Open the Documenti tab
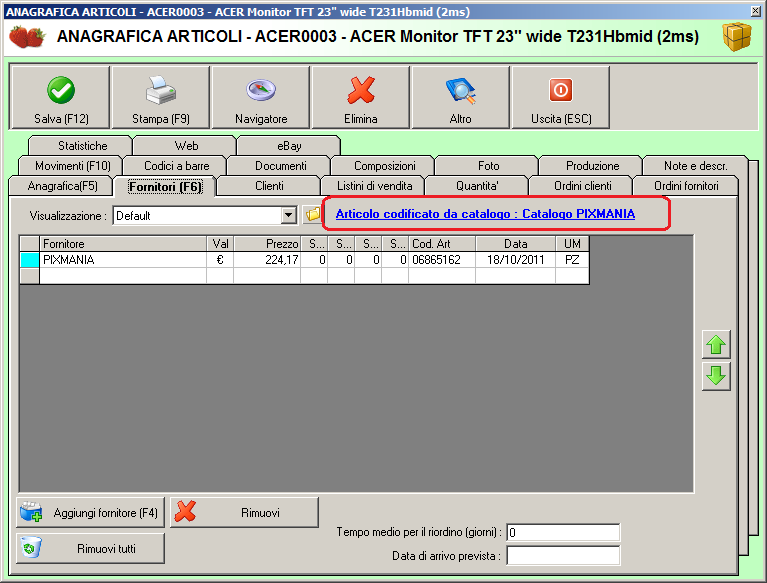The height and width of the screenshot is (583, 767). (280, 166)
